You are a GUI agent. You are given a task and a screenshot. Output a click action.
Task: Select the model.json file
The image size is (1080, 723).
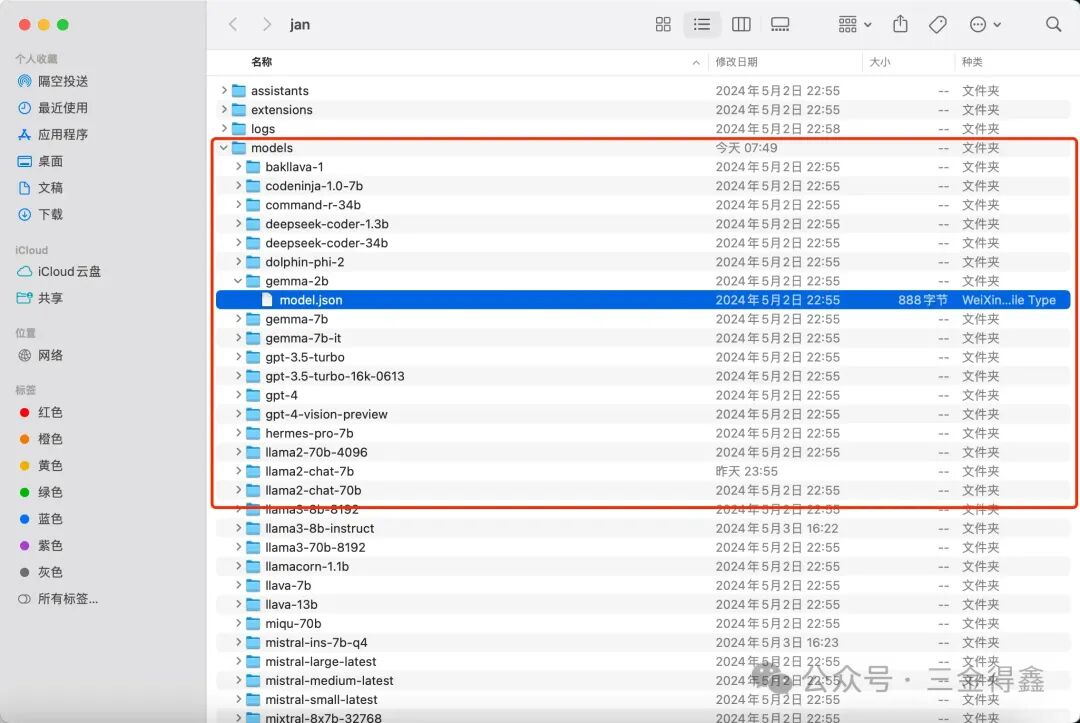tap(310, 300)
